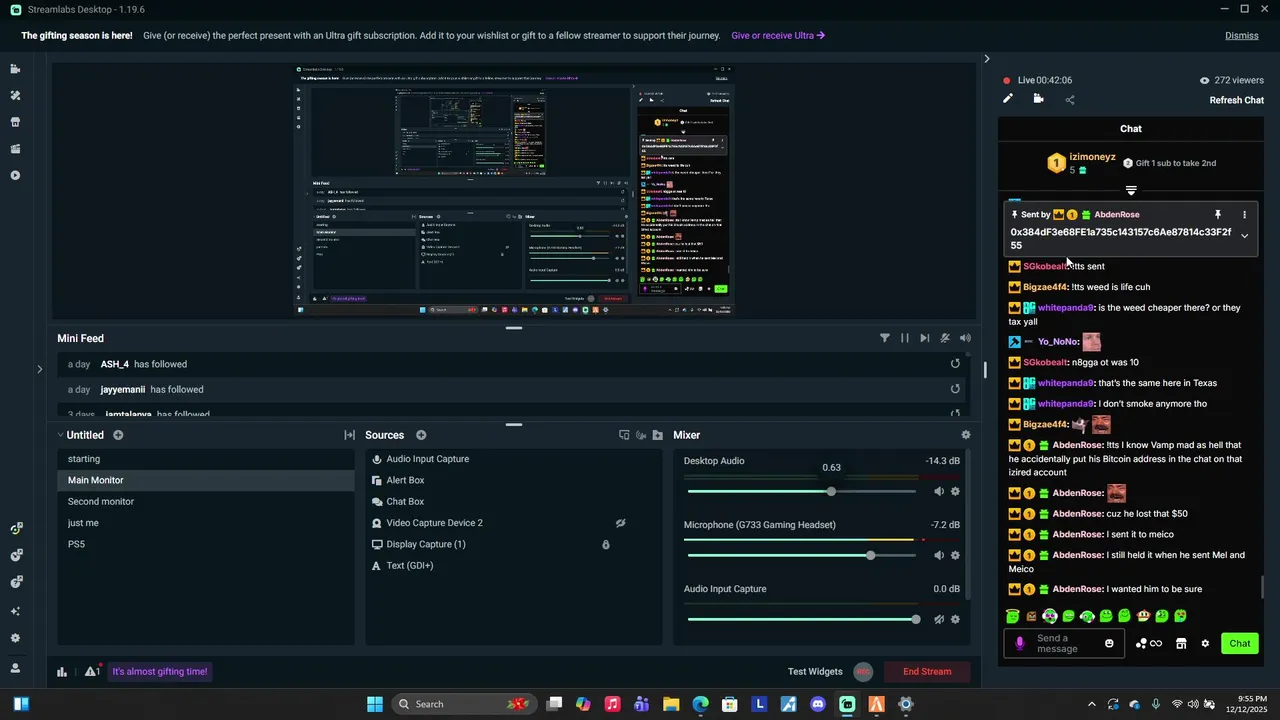Show hidden system tray icons
The image size is (1280, 720).
pyautogui.click(x=1091, y=704)
